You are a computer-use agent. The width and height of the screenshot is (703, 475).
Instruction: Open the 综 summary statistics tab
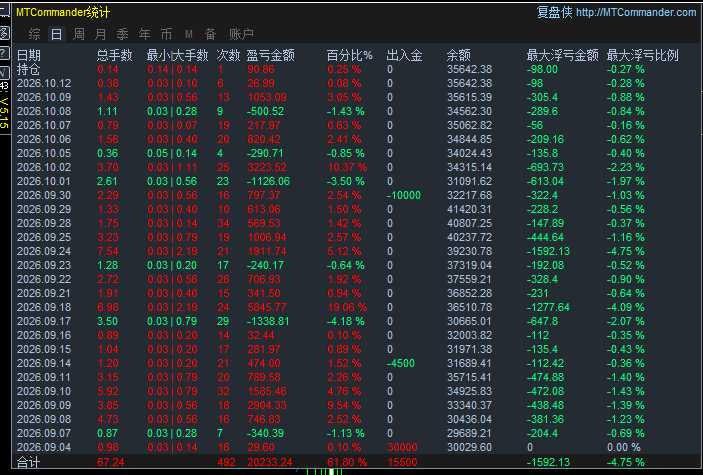click(35, 34)
